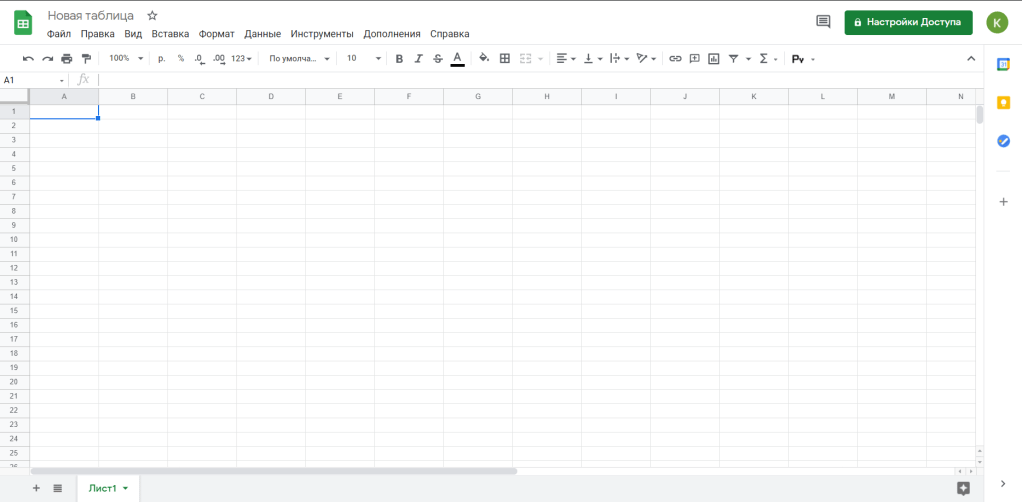The width and height of the screenshot is (1022, 502).
Task: Add a new sheet with plus button
Action: pyautogui.click(x=36, y=488)
